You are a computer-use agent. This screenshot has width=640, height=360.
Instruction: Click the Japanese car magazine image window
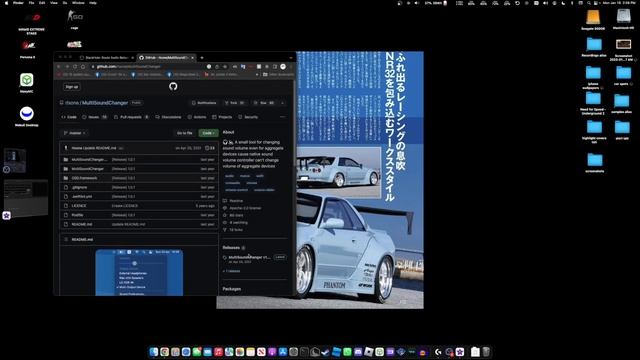pos(359,180)
